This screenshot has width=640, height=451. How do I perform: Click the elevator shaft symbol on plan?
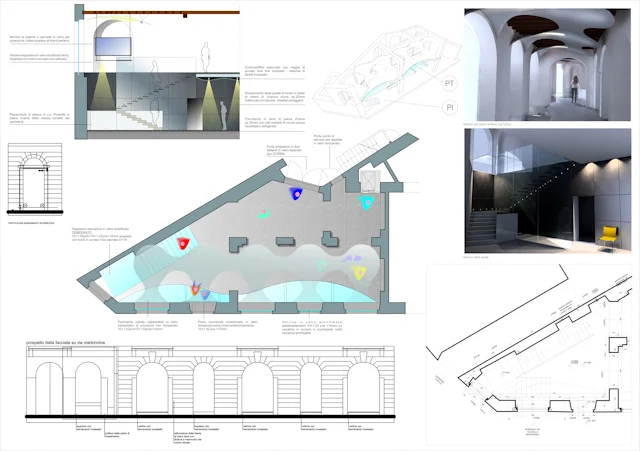click(370, 180)
